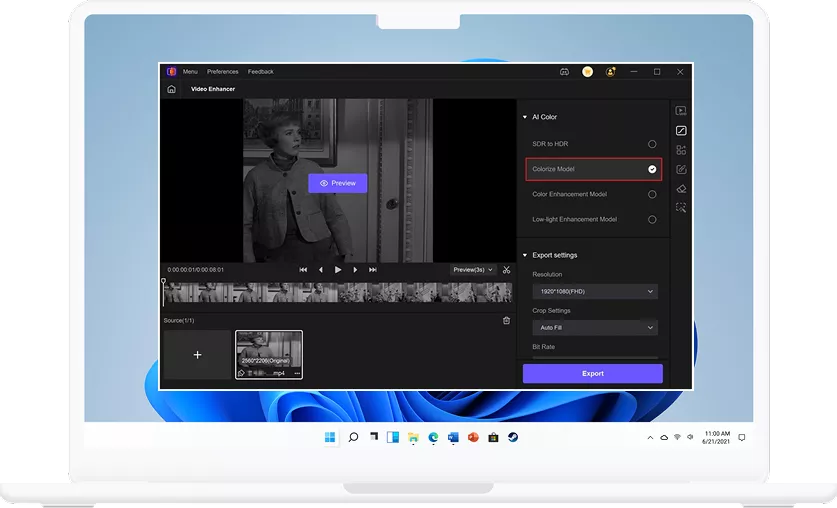Enable the Low-light Enhancement Model option
The image size is (837, 508).
[652, 219]
